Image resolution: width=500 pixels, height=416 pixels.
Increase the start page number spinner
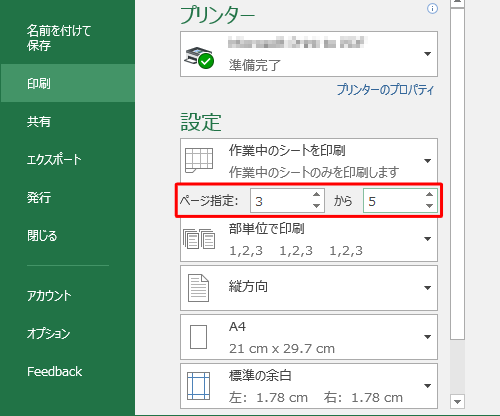(317, 195)
